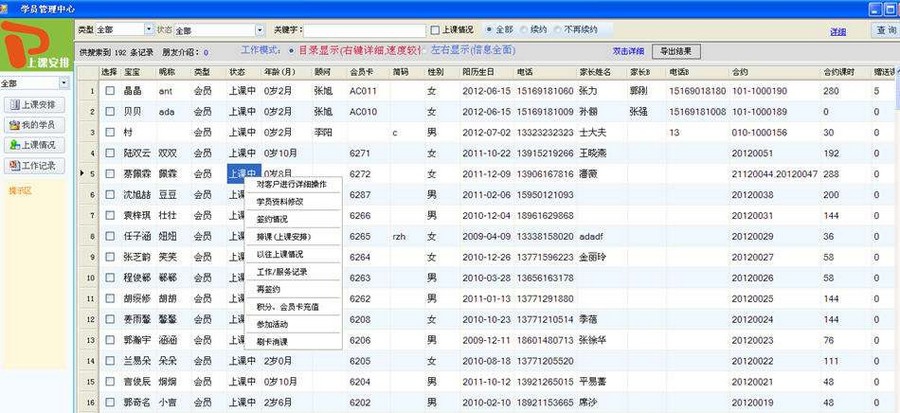900x413 pixels.
Task: Choose 对客户进行详细操作 from context menu
Action: click(293, 184)
